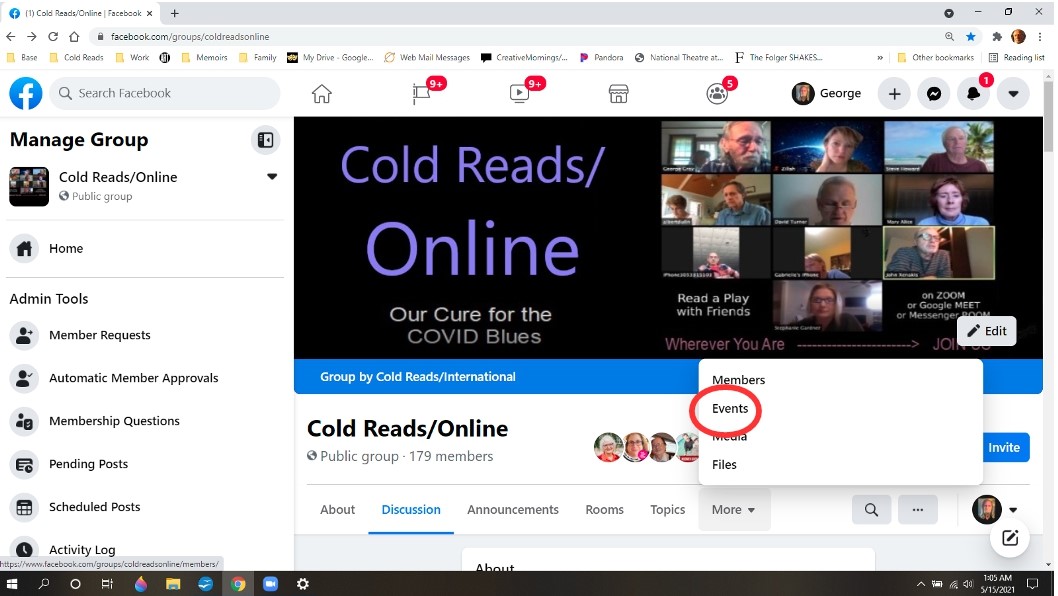Image resolution: width=1058 pixels, height=596 pixels.
Task: Click Edit on the cover photo
Action: [986, 331]
